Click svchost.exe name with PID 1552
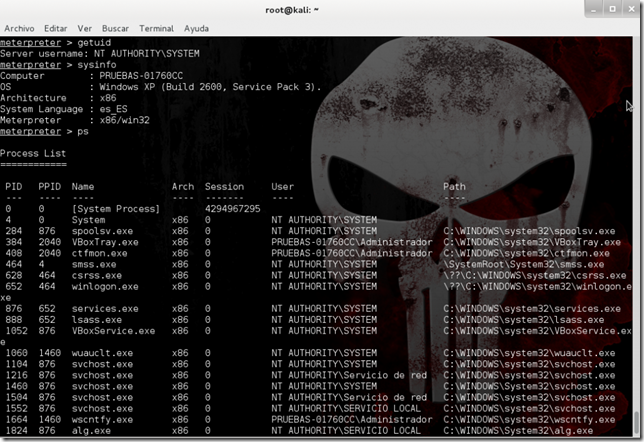The width and height of the screenshot is (644, 442). [102, 409]
